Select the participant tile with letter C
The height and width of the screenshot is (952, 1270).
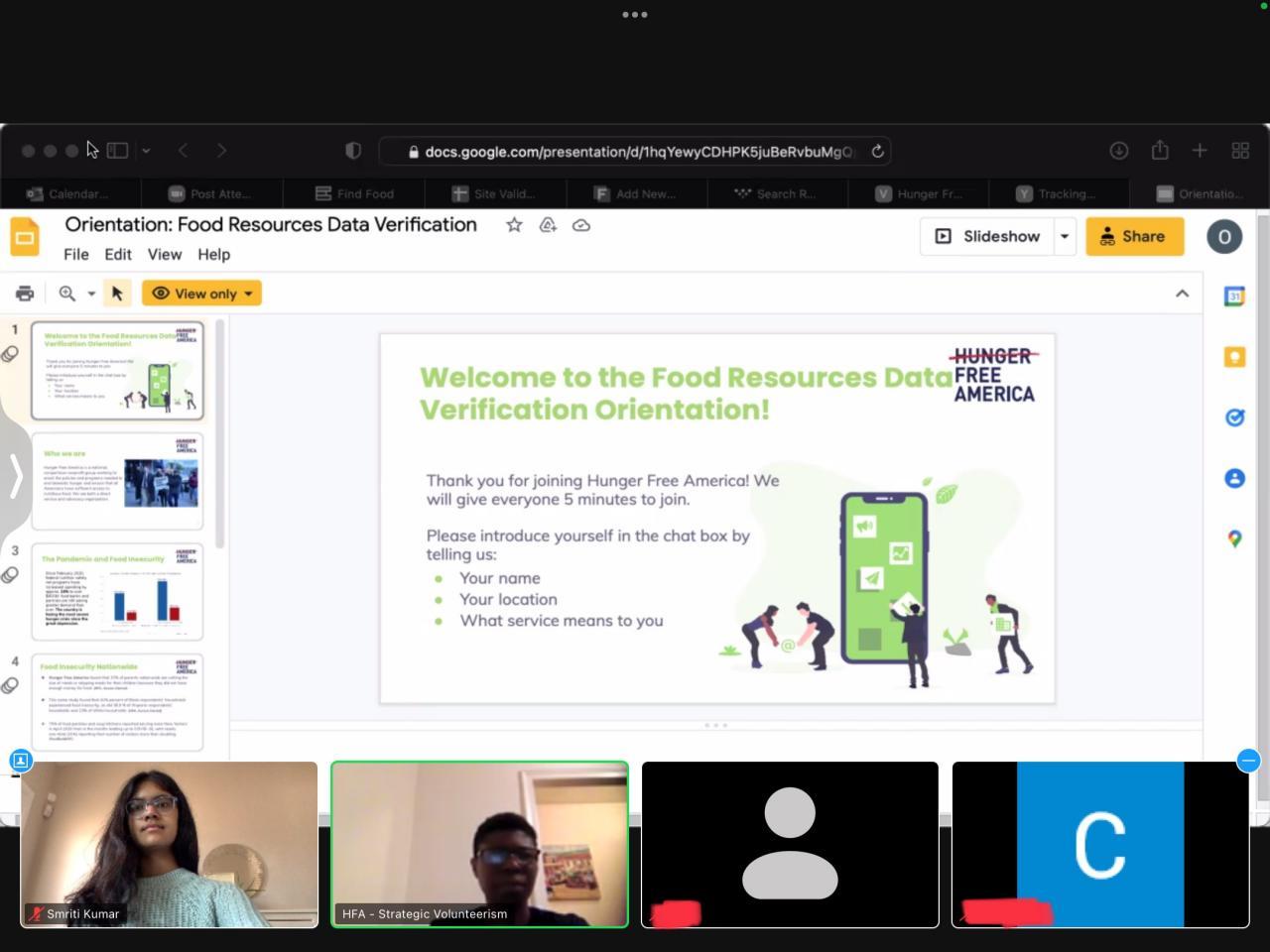[x=1100, y=845]
